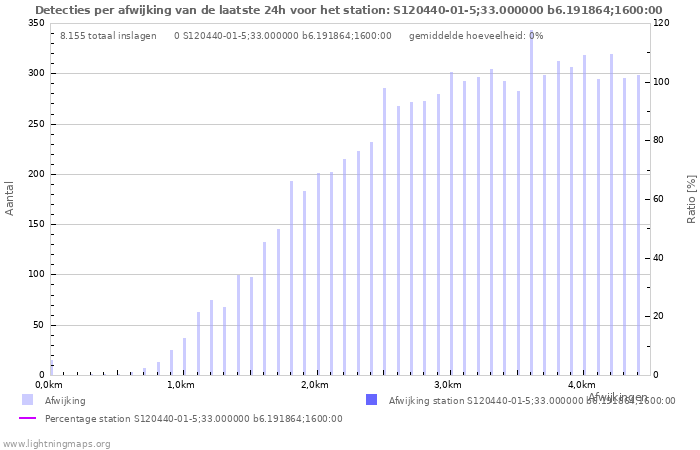The width and height of the screenshot is (700, 450).
Task: Click the '60' right axis value
Action: click(x=658, y=199)
